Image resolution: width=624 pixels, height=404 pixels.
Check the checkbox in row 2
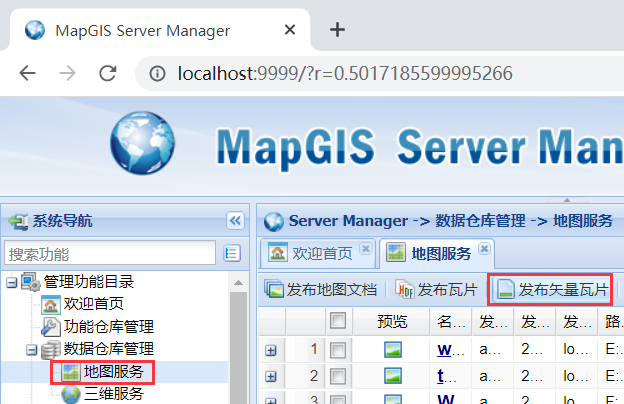tap(338, 376)
